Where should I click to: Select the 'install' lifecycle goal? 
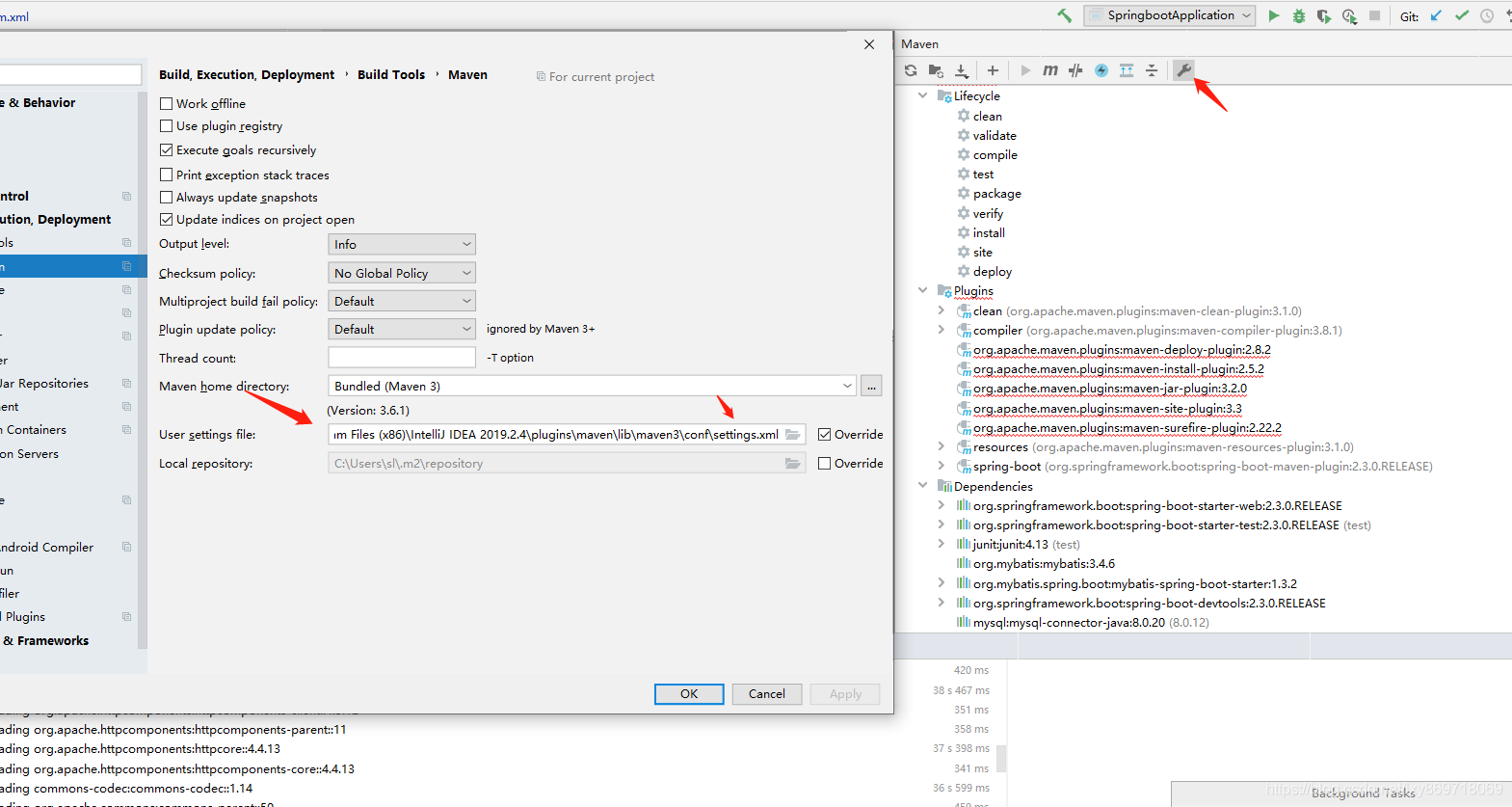989,232
